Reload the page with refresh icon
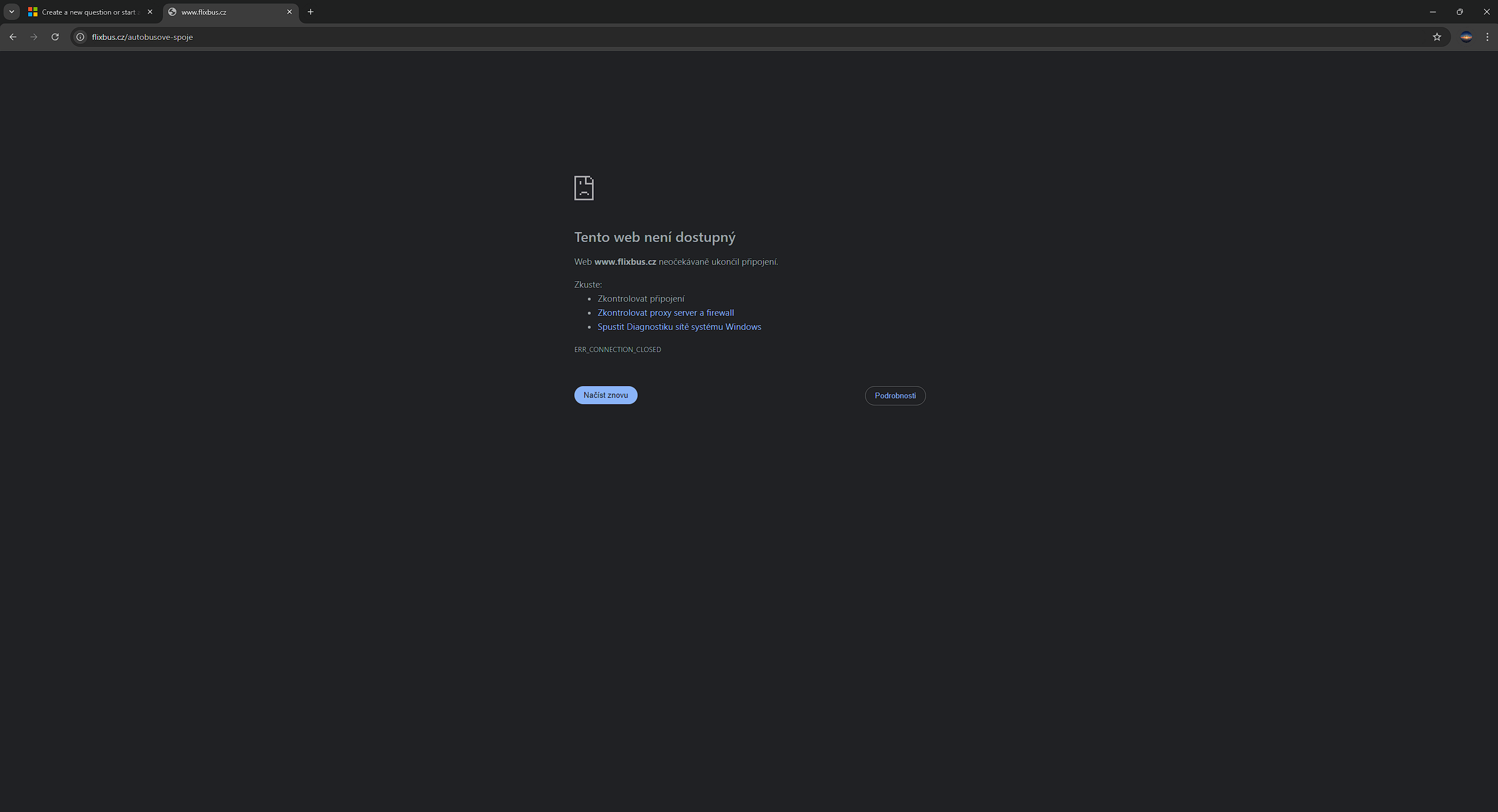1498x812 pixels. click(x=55, y=37)
